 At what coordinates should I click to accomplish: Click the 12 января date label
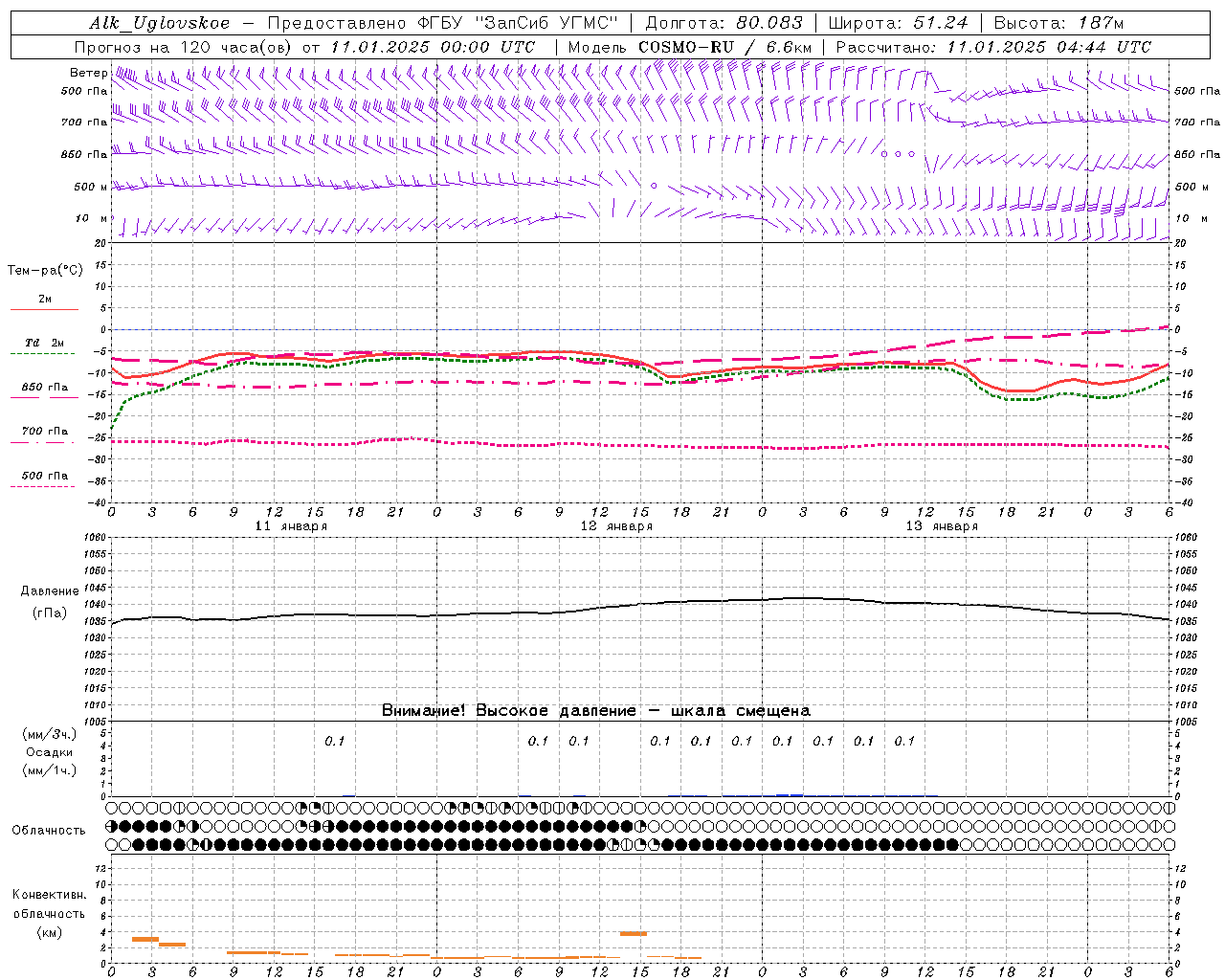(x=616, y=526)
